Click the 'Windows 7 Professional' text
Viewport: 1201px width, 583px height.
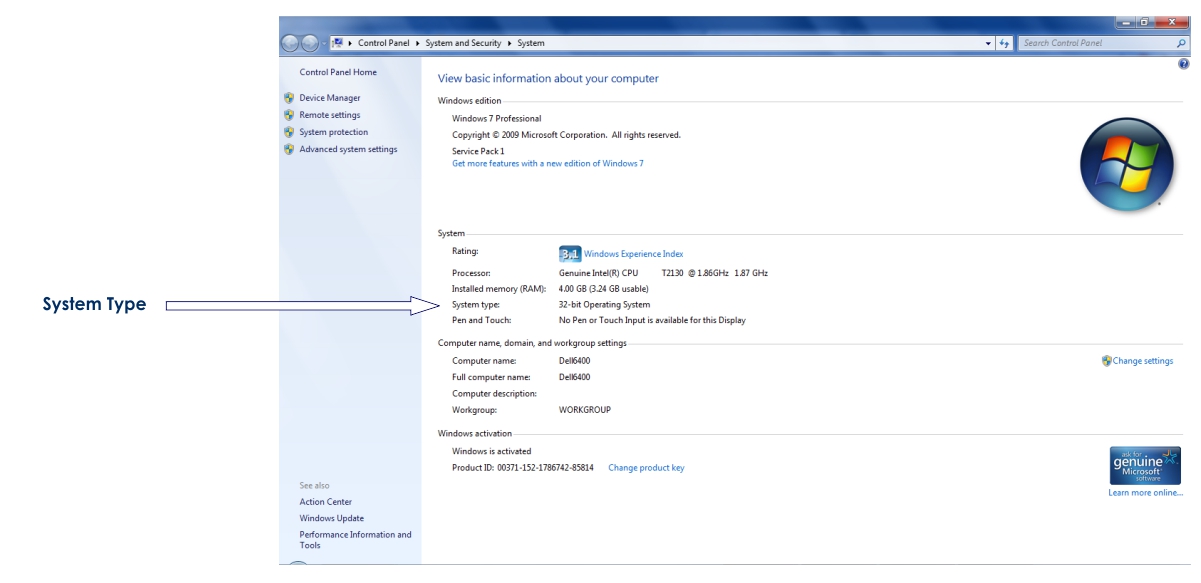click(496, 118)
